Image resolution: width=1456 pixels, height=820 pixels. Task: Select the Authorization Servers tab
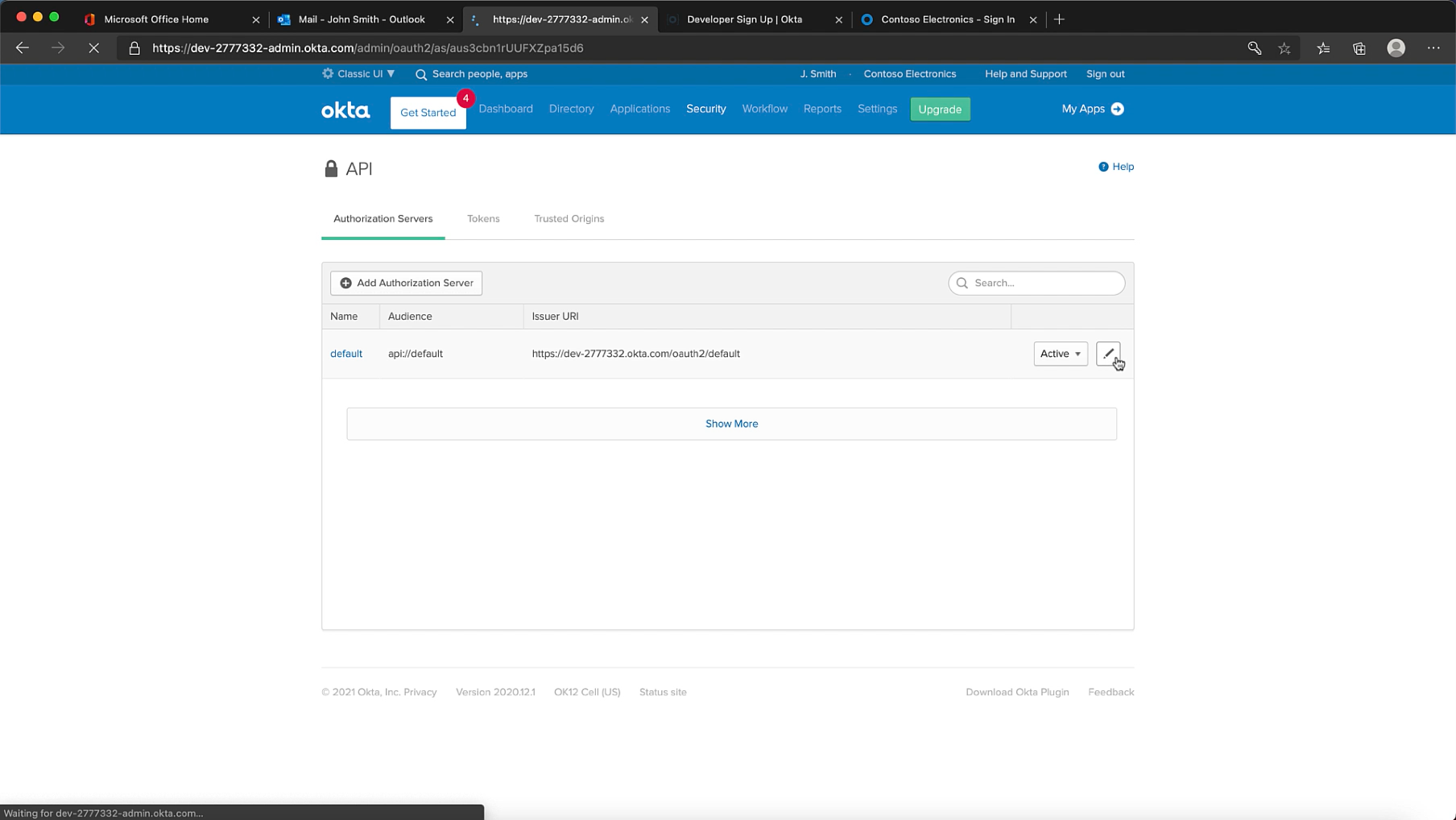(x=383, y=219)
